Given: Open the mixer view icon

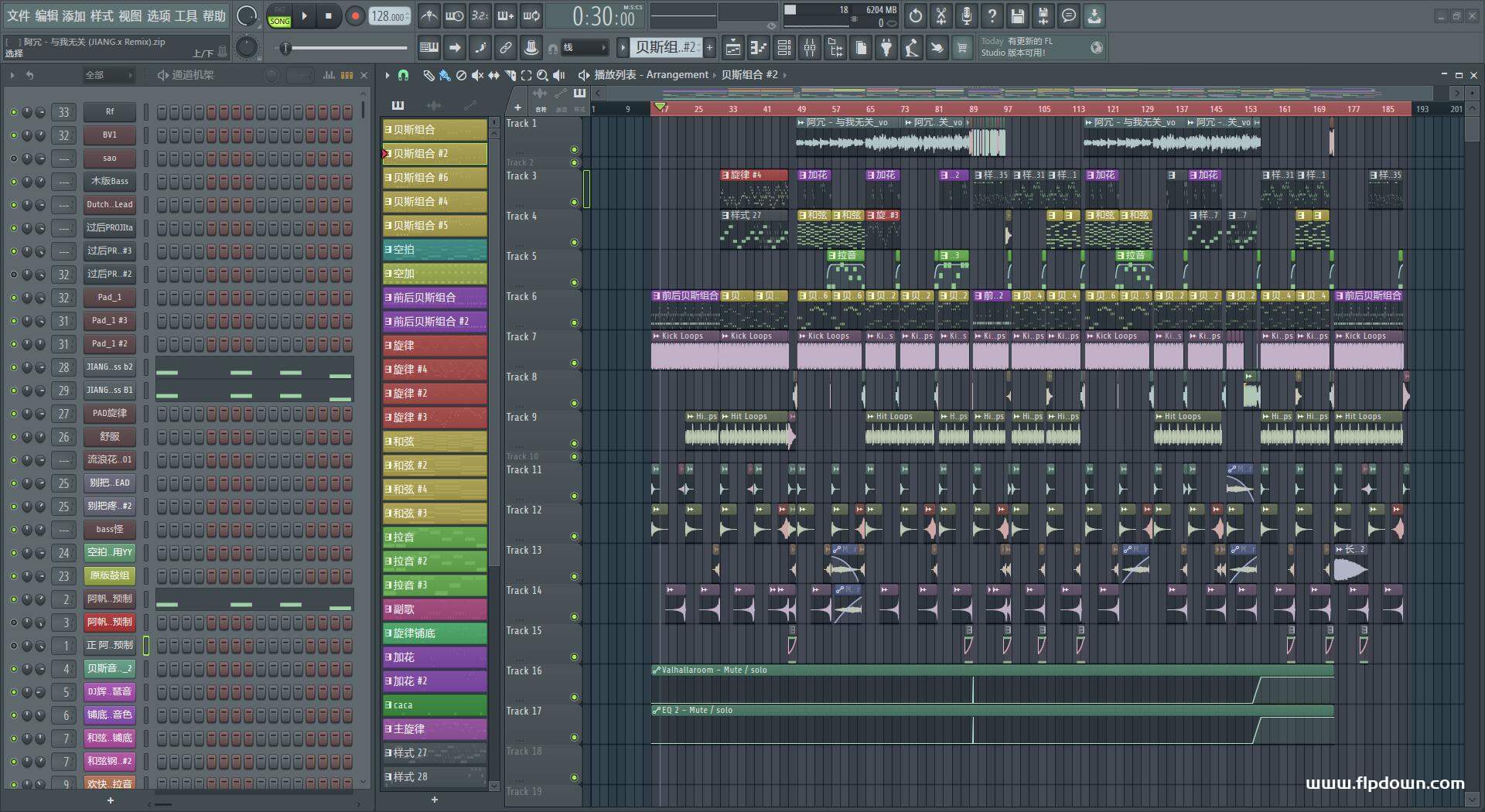Looking at the screenshot, I should [x=810, y=48].
